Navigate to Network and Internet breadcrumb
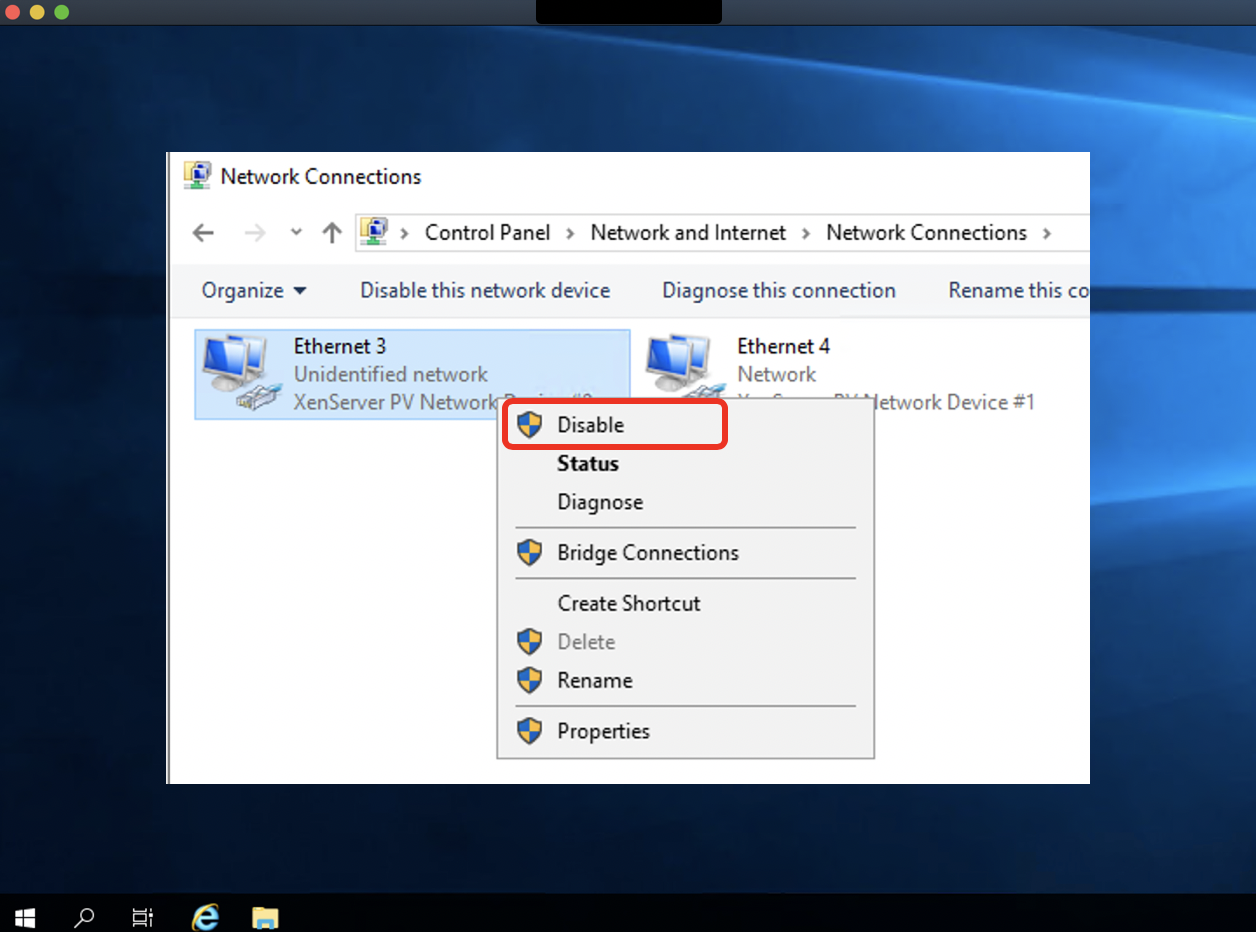Image resolution: width=1256 pixels, height=932 pixels. [x=688, y=233]
